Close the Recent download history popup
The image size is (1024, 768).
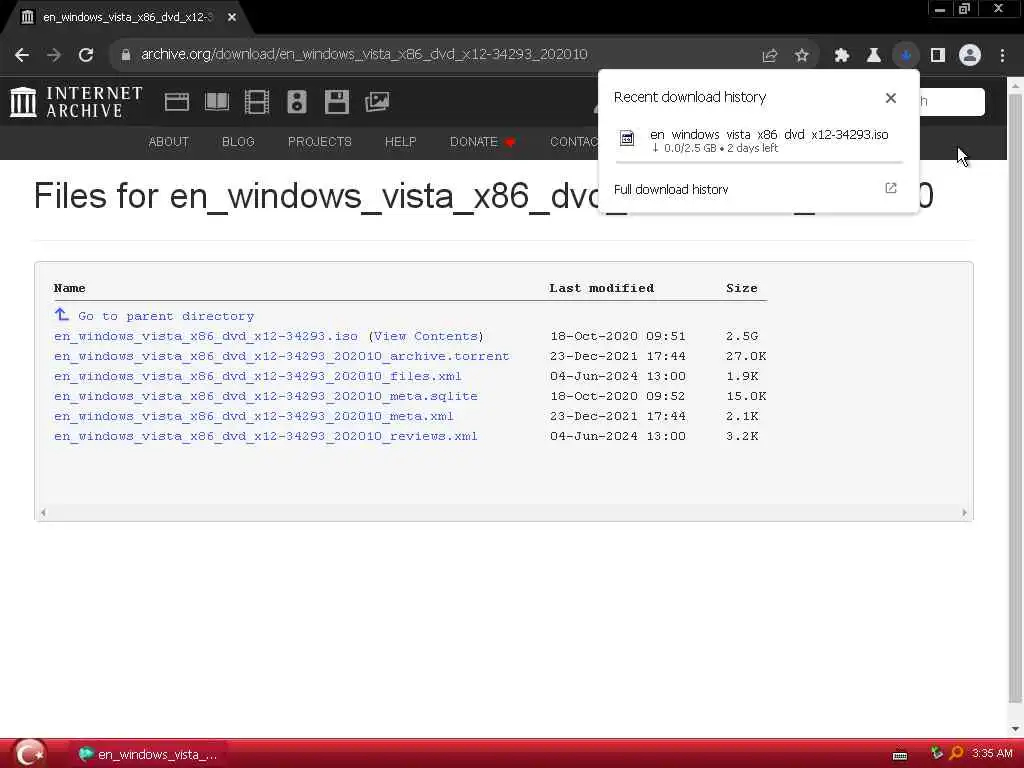click(x=891, y=98)
